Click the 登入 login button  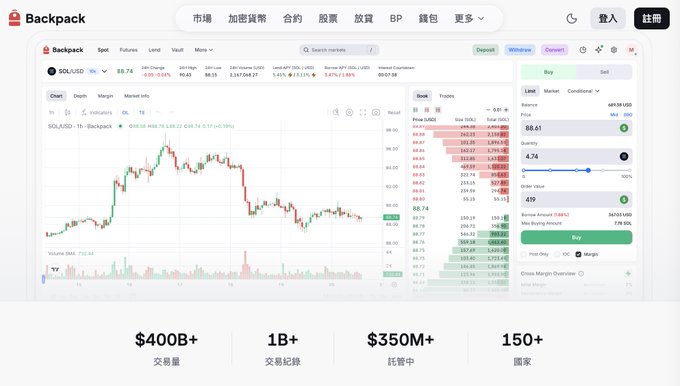(x=608, y=19)
